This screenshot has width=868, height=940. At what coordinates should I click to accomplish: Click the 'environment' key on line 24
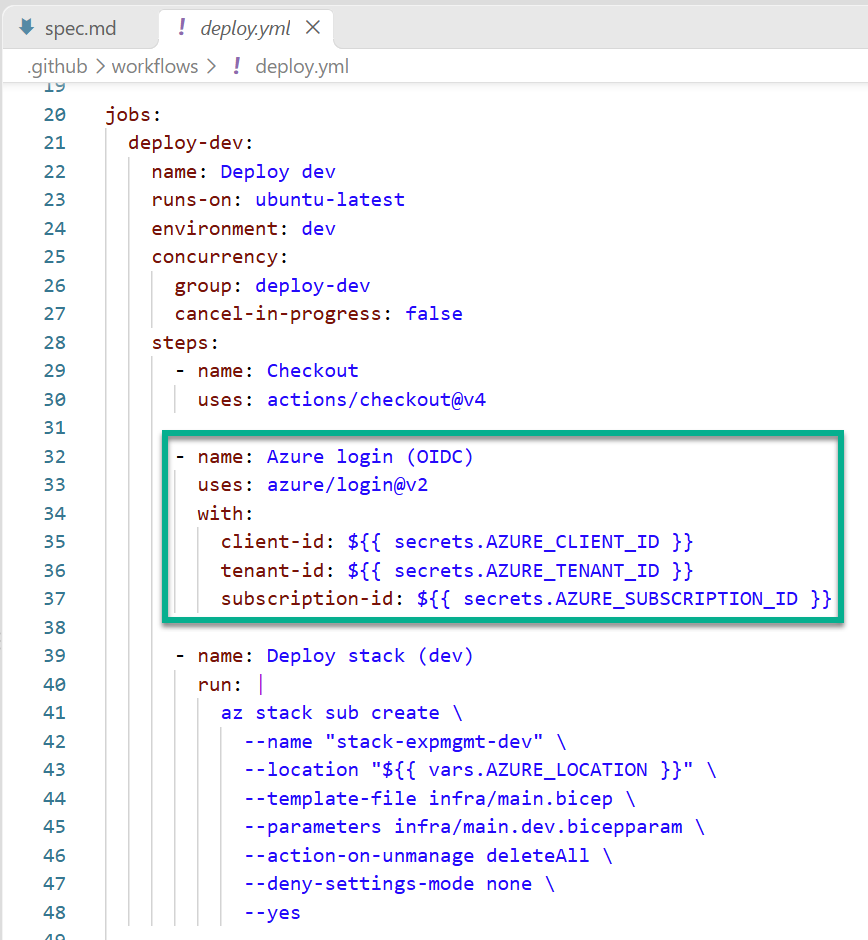point(214,228)
